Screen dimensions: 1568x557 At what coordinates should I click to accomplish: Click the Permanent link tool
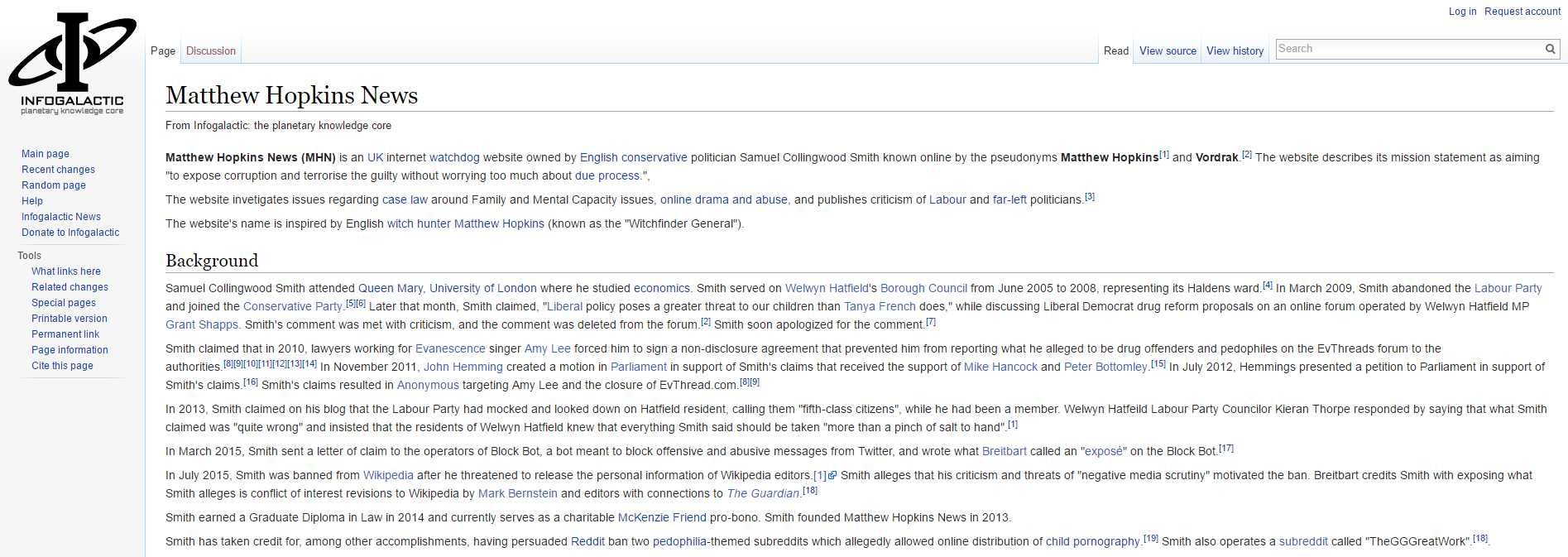pos(65,334)
